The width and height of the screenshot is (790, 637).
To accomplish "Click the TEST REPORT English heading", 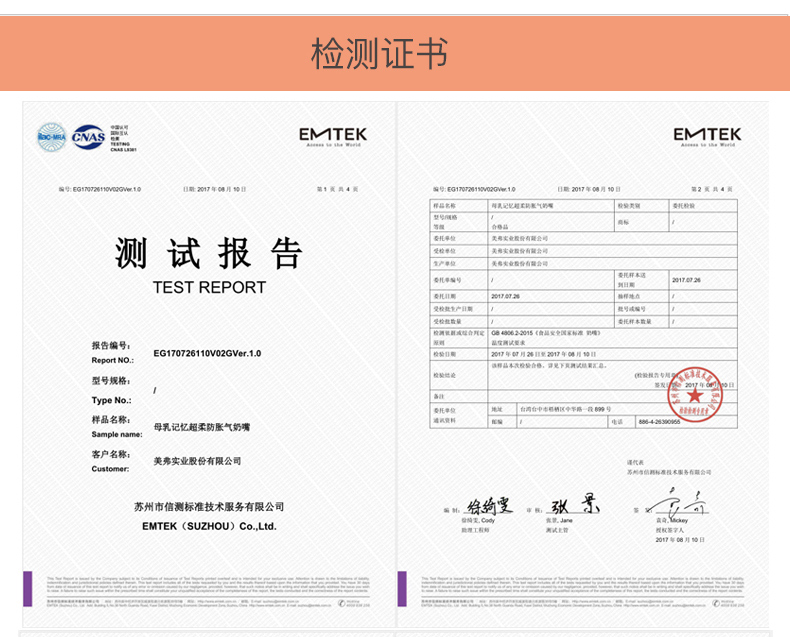I will coord(209,287).
